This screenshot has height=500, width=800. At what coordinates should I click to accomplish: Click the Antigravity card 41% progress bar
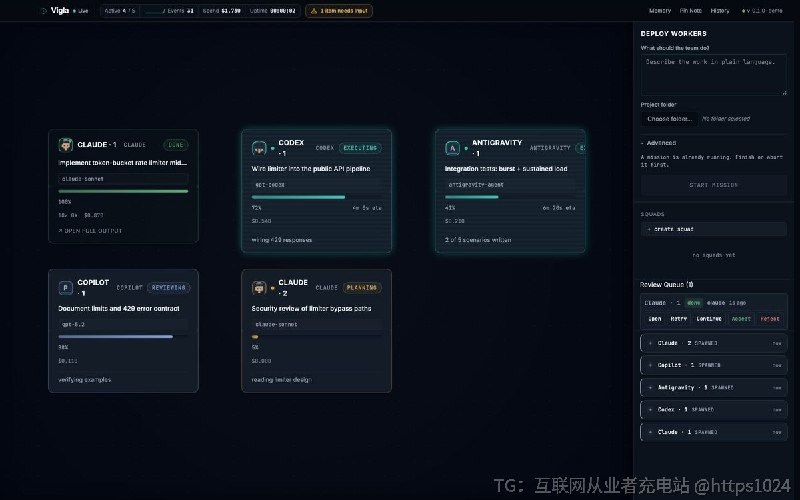click(510, 197)
